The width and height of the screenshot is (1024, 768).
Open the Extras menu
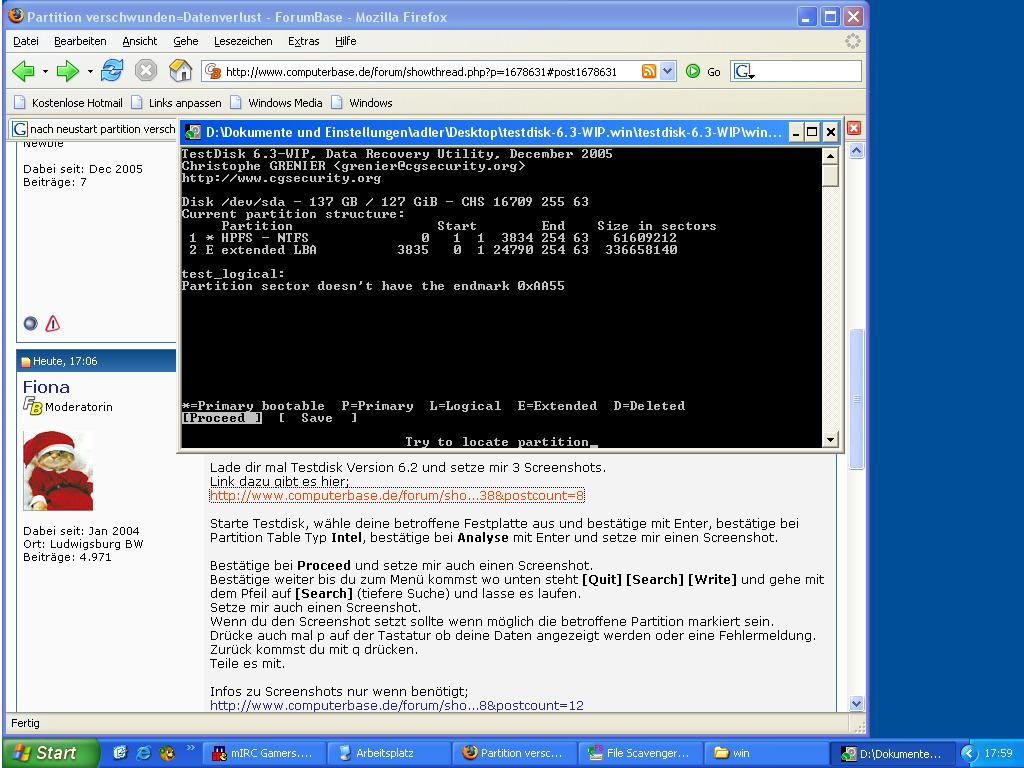tap(304, 41)
